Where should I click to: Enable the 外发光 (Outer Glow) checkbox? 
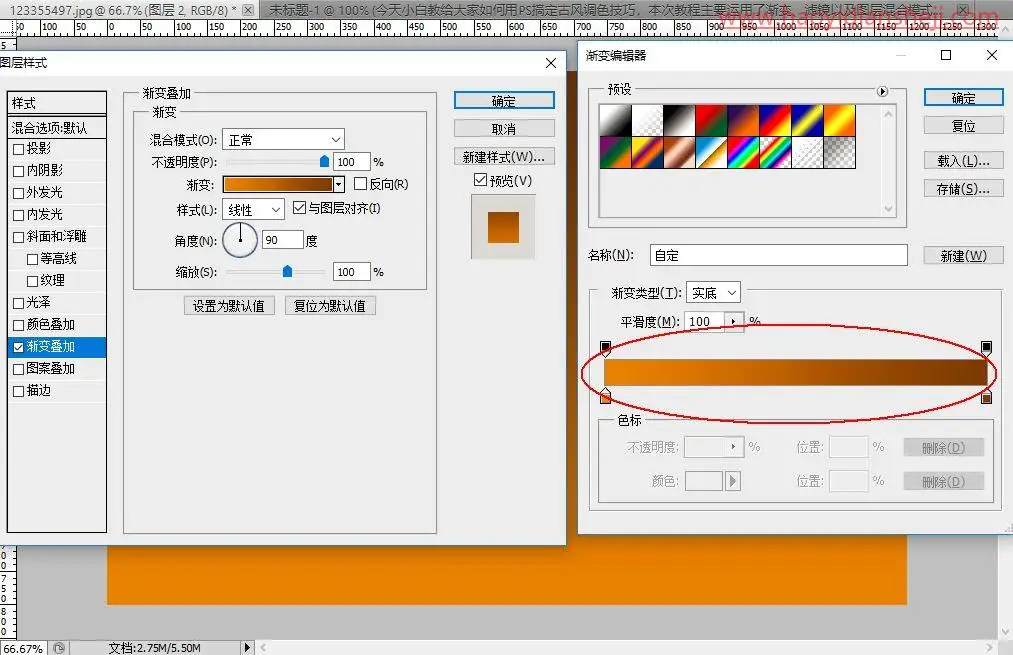pos(19,193)
